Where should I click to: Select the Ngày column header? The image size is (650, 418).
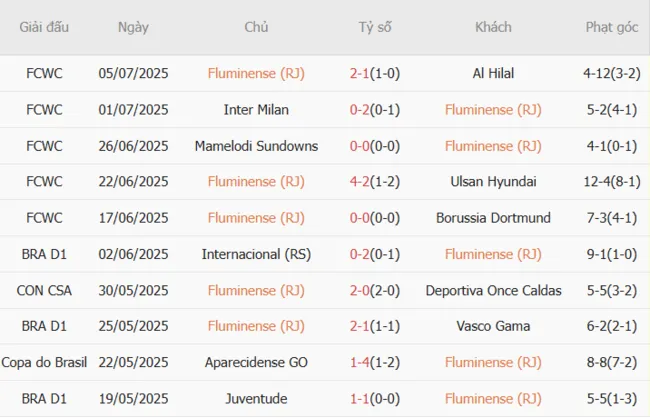pyautogui.click(x=133, y=27)
